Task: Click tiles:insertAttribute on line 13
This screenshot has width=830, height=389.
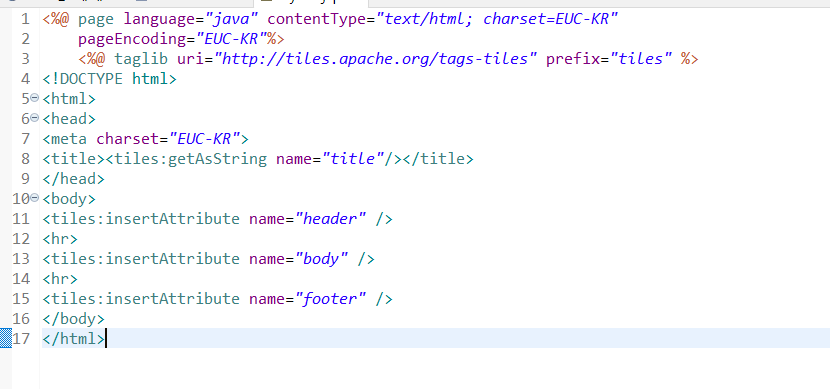Action: click(x=146, y=259)
